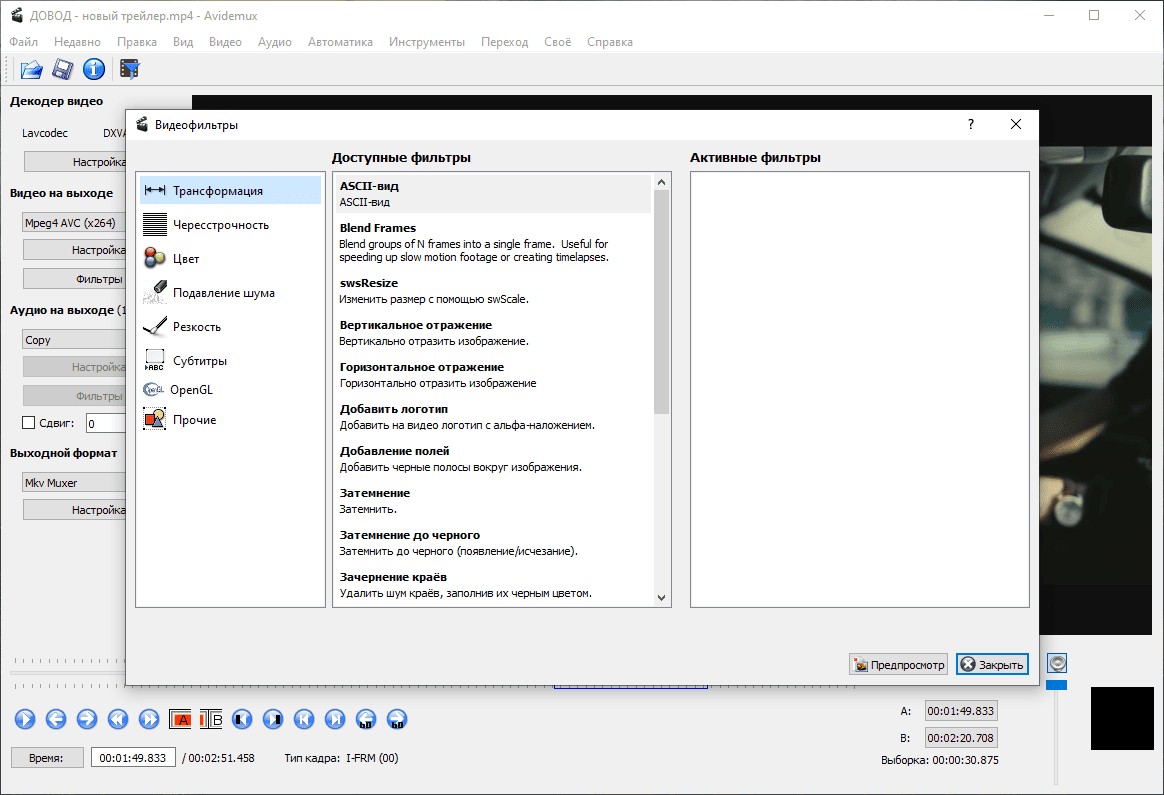Go forward 60 seconds
Screen dimensions: 1164x795
point(397,719)
